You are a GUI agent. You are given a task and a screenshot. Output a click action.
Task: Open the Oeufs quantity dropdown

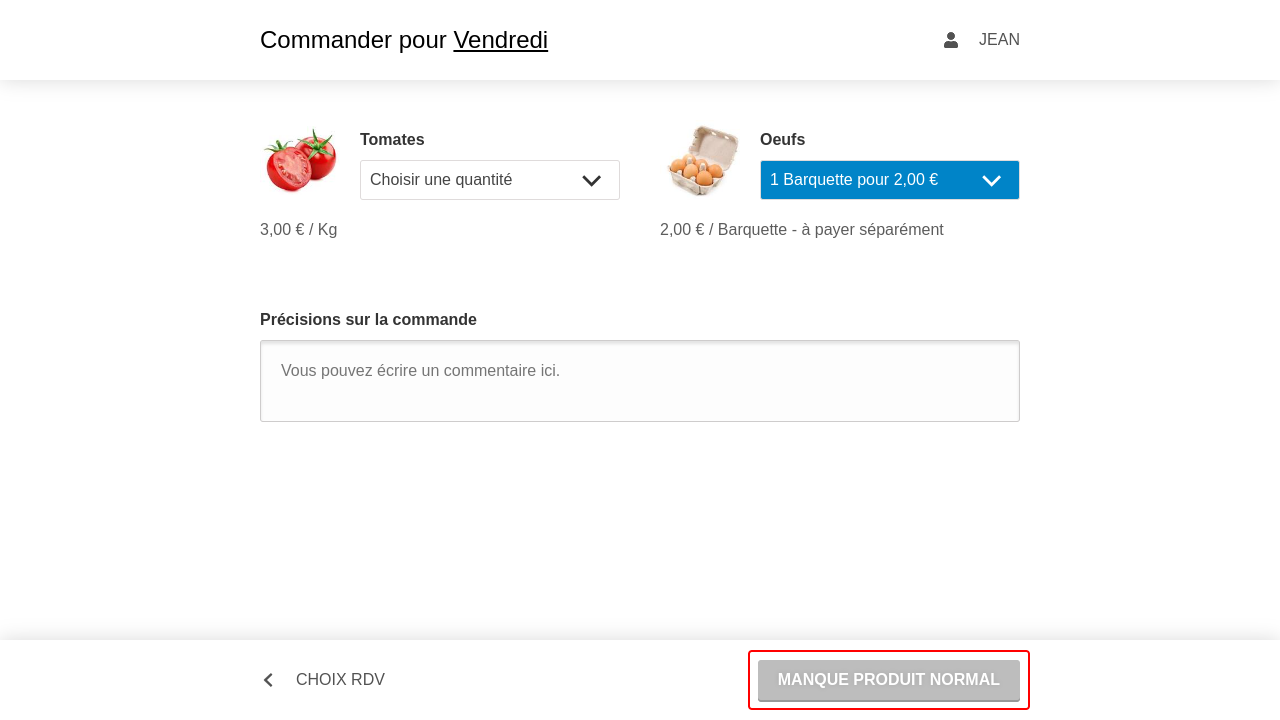pos(890,180)
